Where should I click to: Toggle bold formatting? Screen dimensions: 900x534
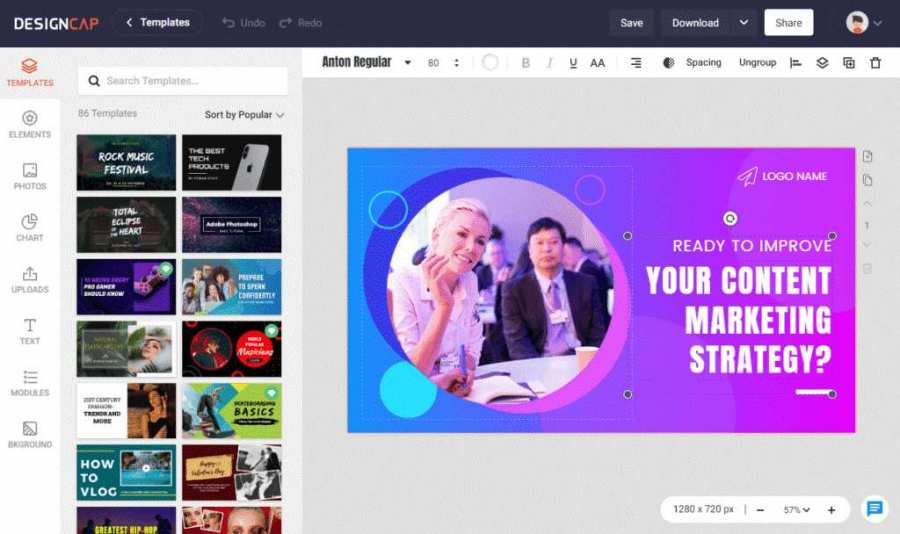coord(525,63)
